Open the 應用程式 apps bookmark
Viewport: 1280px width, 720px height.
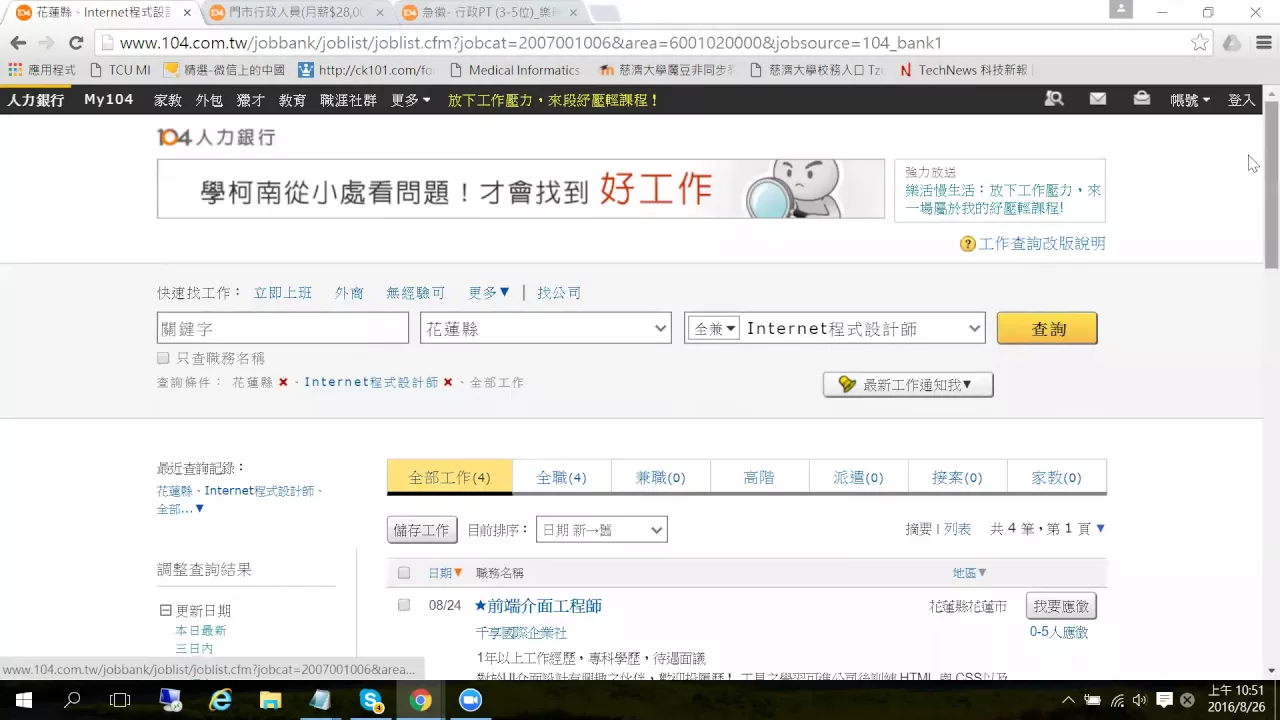tap(42, 70)
